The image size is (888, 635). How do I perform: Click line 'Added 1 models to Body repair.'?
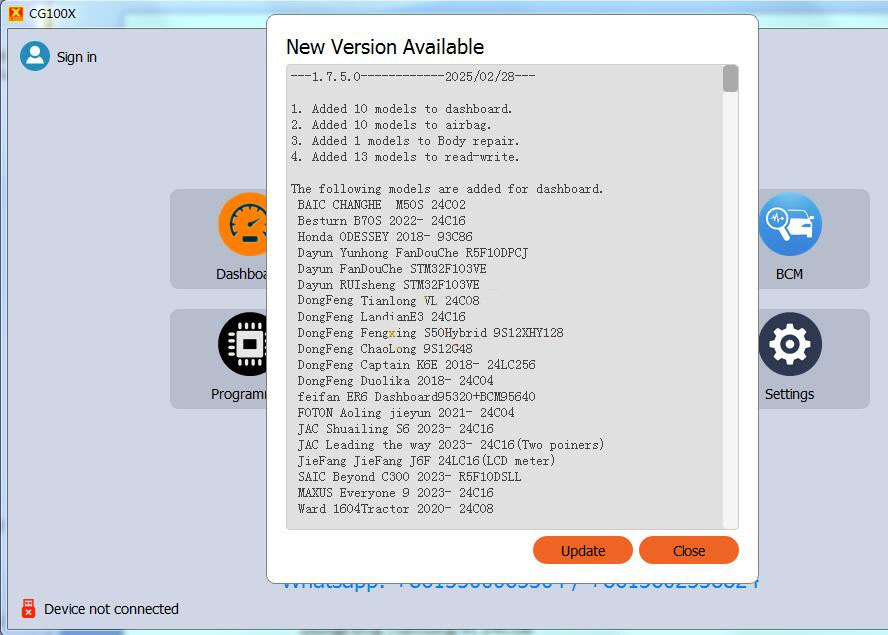[x=405, y=140]
